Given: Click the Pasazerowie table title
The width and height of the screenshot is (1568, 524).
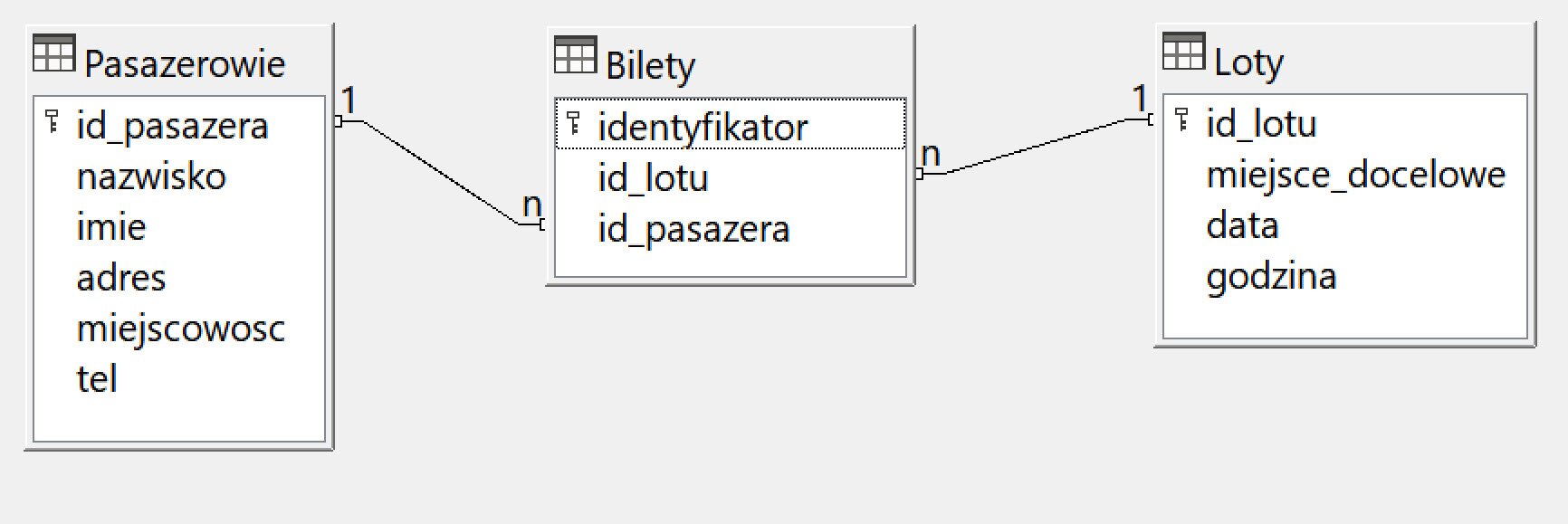Looking at the screenshot, I should 185,63.
